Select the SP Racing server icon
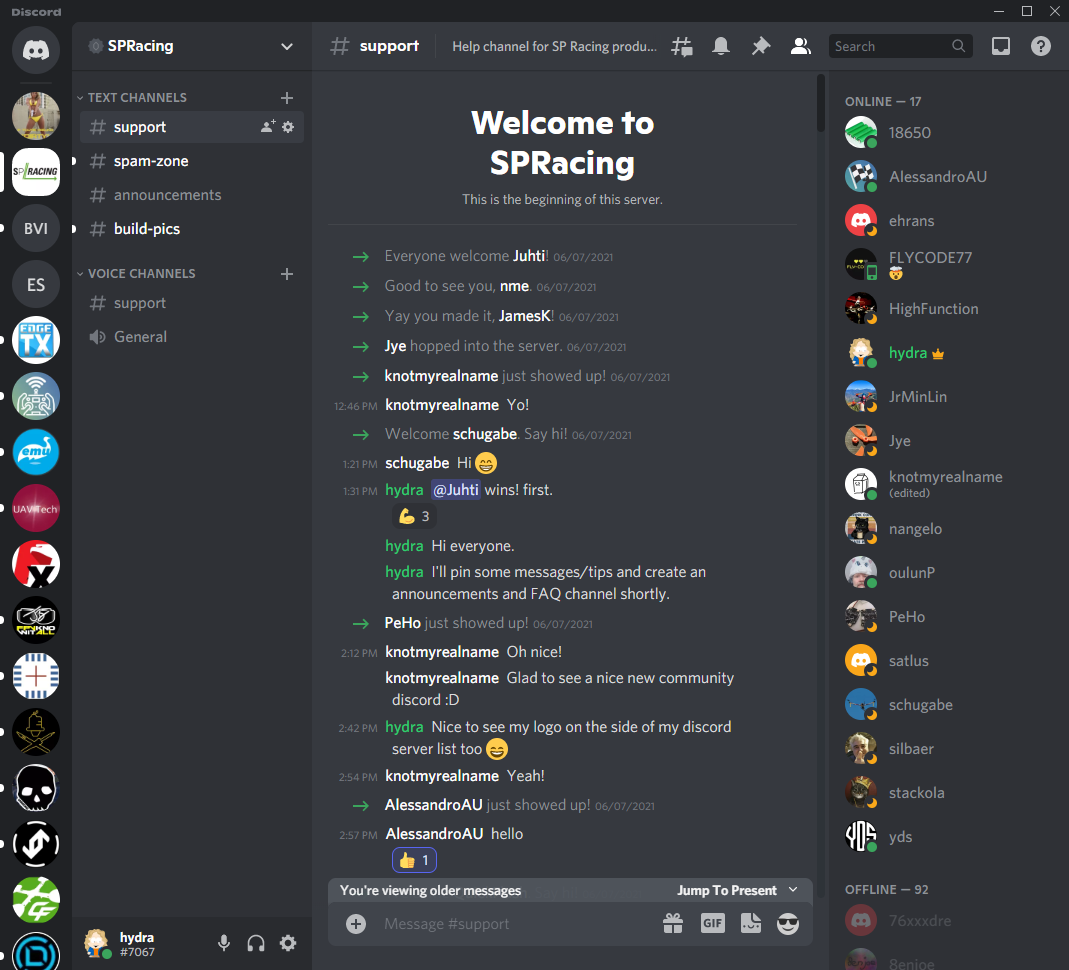Viewport: 1069px width, 970px height. [x=35, y=172]
